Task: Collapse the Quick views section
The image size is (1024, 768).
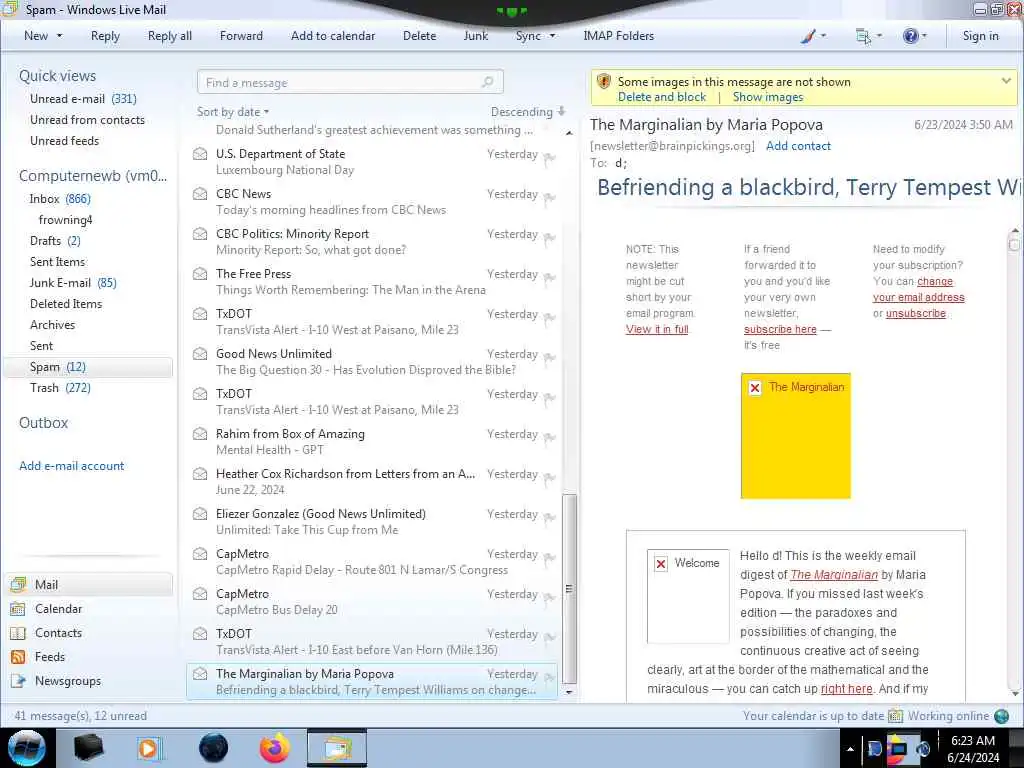Action: pos(57,76)
